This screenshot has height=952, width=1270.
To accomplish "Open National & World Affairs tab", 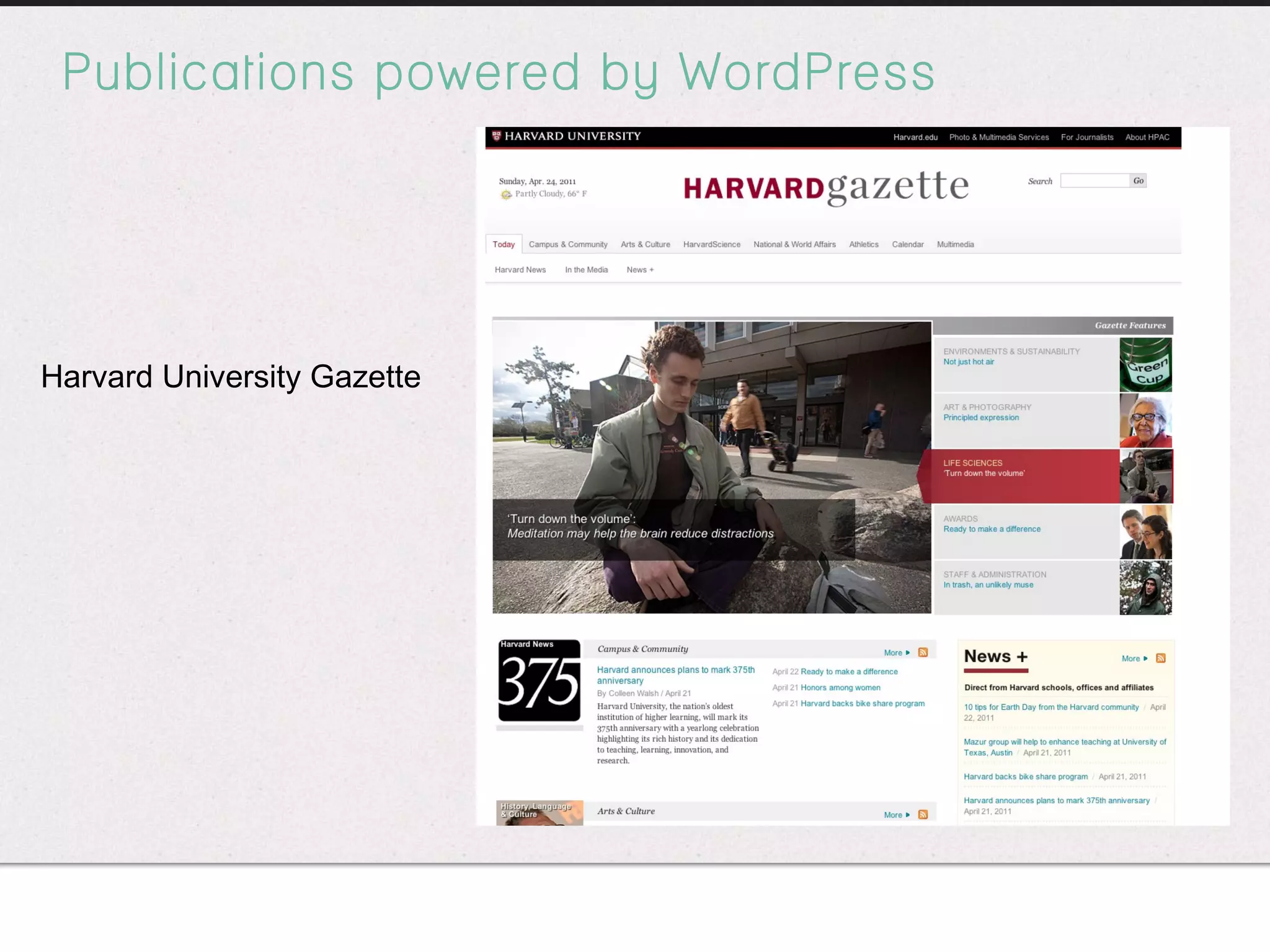I will pos(794,244).
